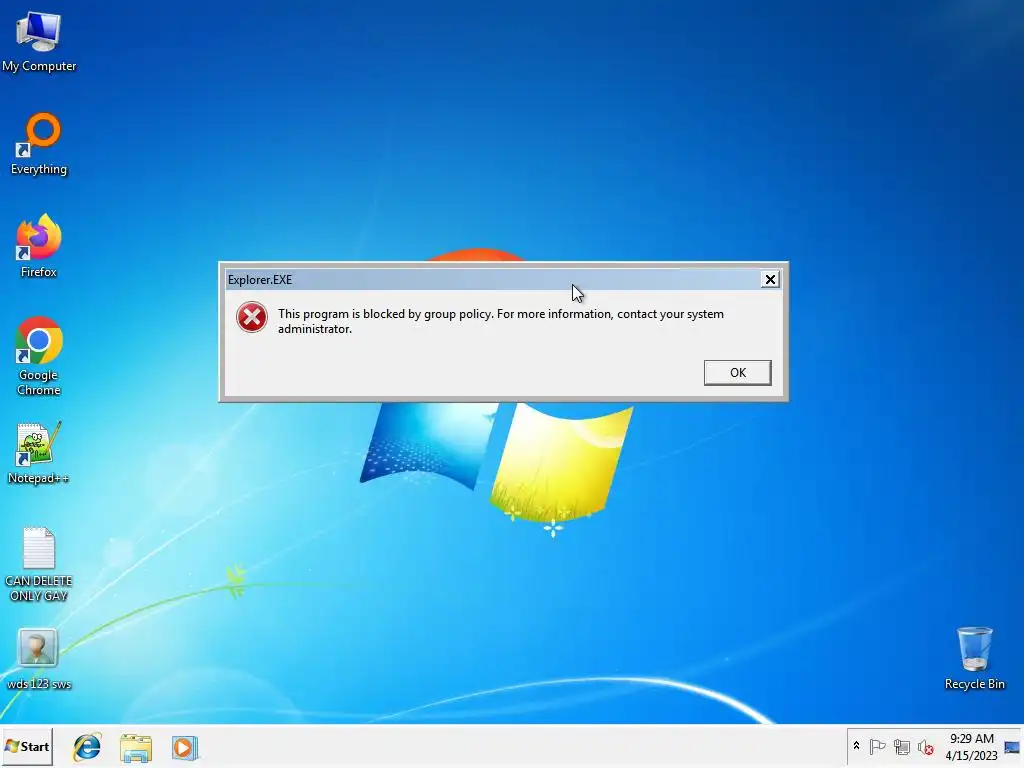This screenshot has width=1024, height=768.
Task: Select the wds 123 sws desktop icon
Action: pyautogui.click(x=39, y=659)
